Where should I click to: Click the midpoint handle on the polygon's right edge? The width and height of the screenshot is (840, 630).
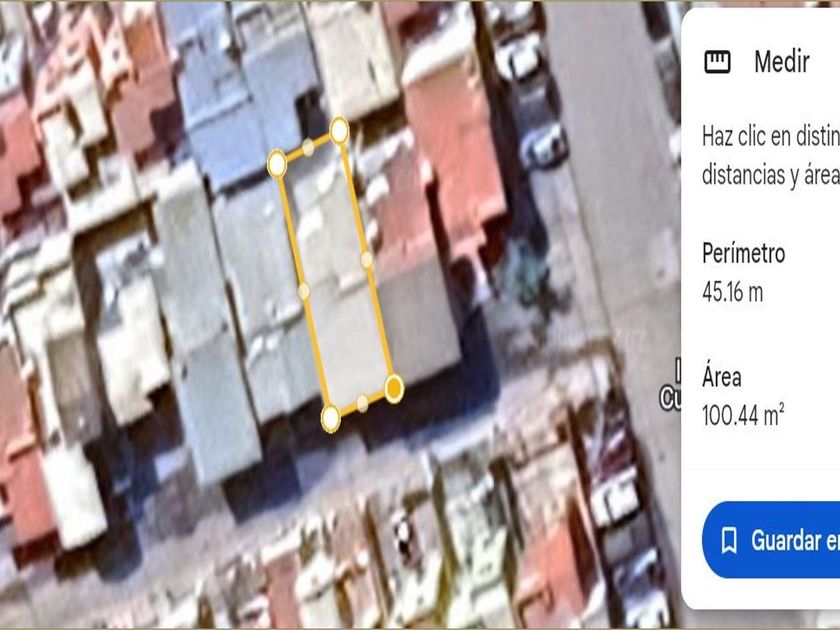coord(366,260)
